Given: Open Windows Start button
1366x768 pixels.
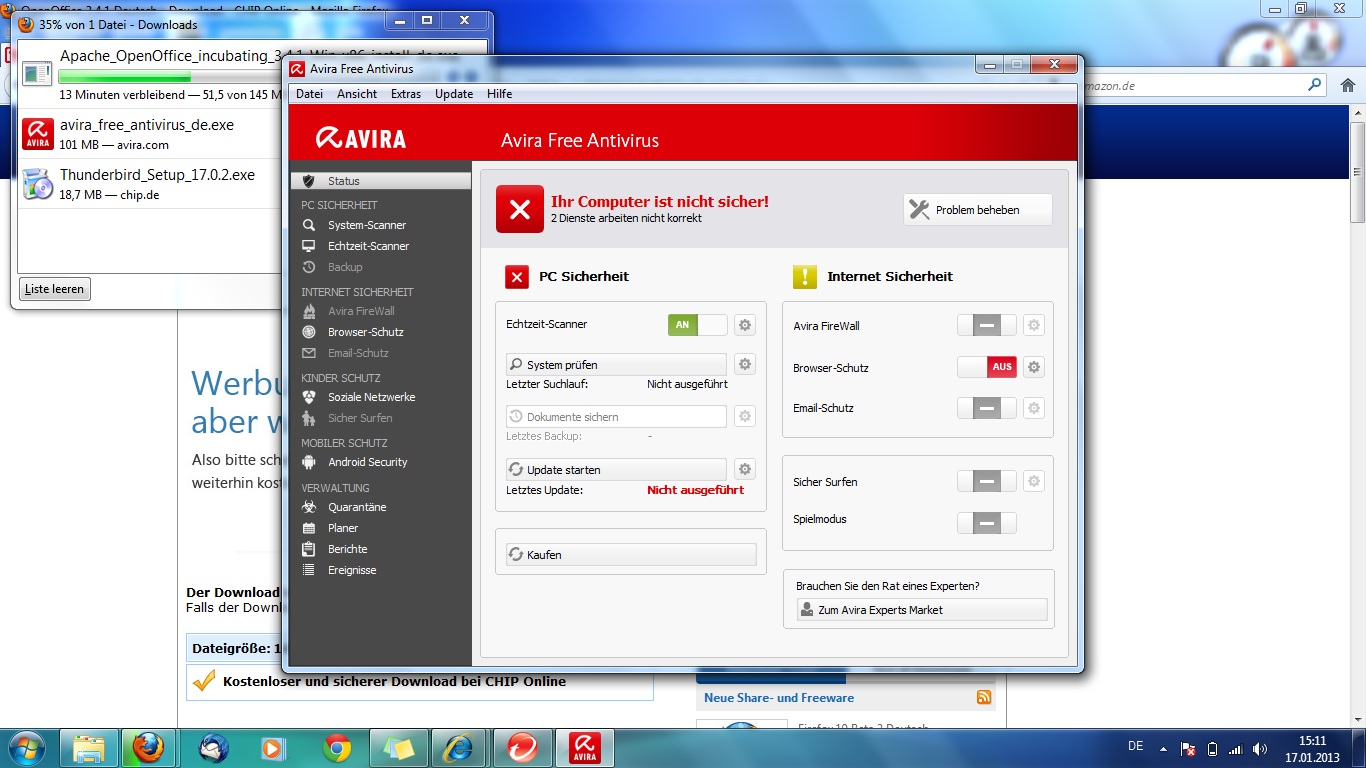Looking at the screenshot, I should [x=25, y=747].
